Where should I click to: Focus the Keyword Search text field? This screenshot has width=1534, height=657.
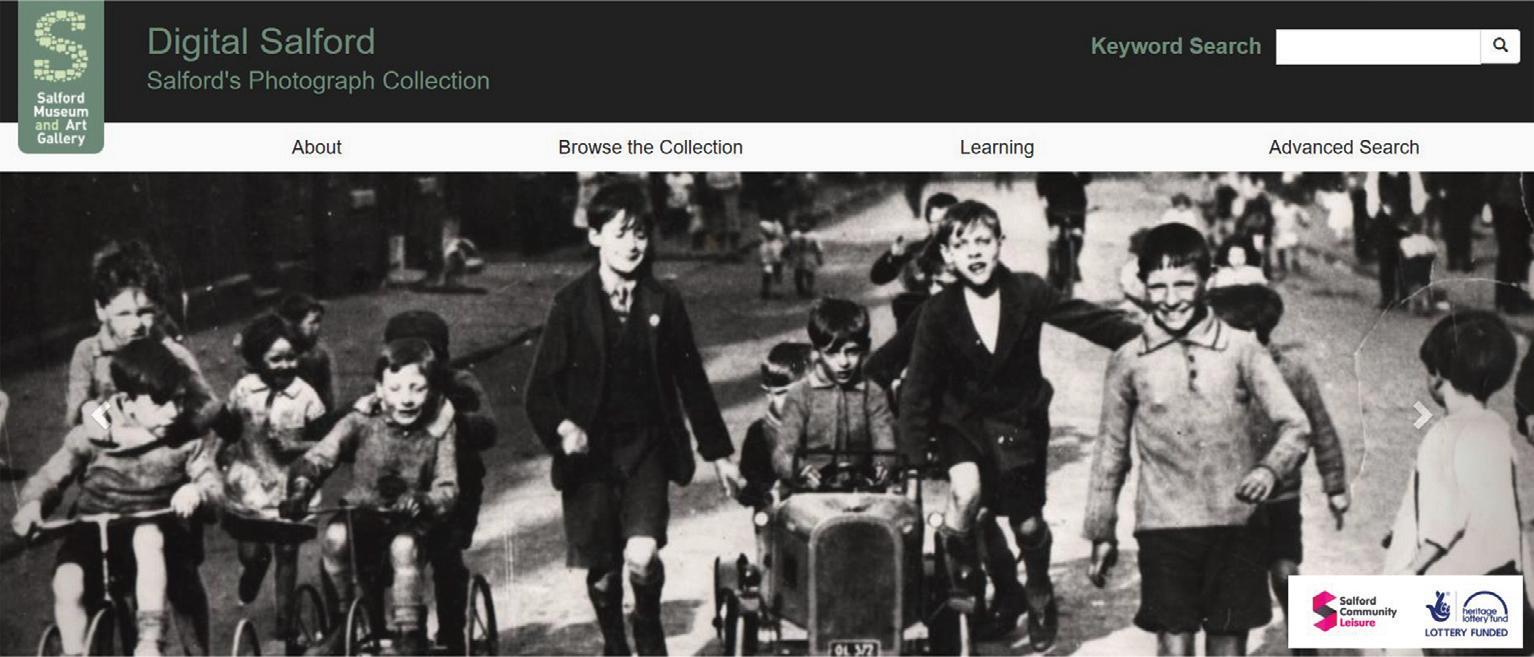click(x=1378, y=46)
